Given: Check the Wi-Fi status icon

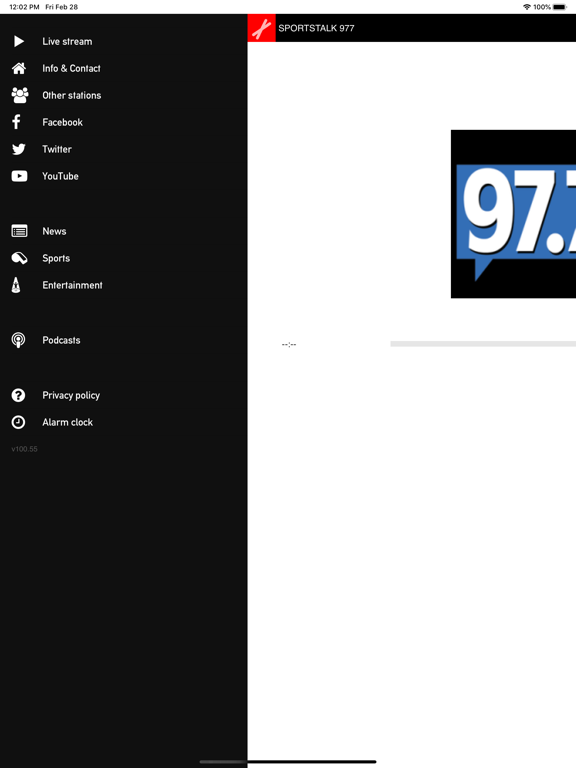Looking at the screenshot, I should point(527,7).
